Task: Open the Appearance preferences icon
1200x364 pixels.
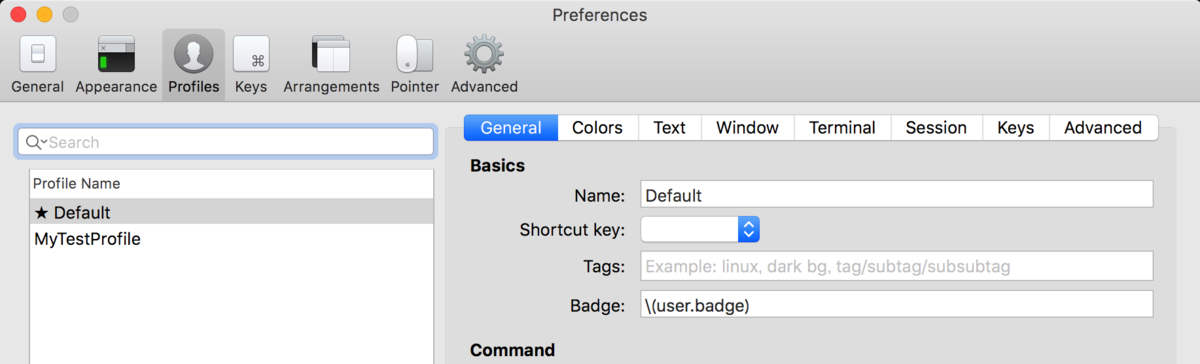Action: tap(116, 55)
